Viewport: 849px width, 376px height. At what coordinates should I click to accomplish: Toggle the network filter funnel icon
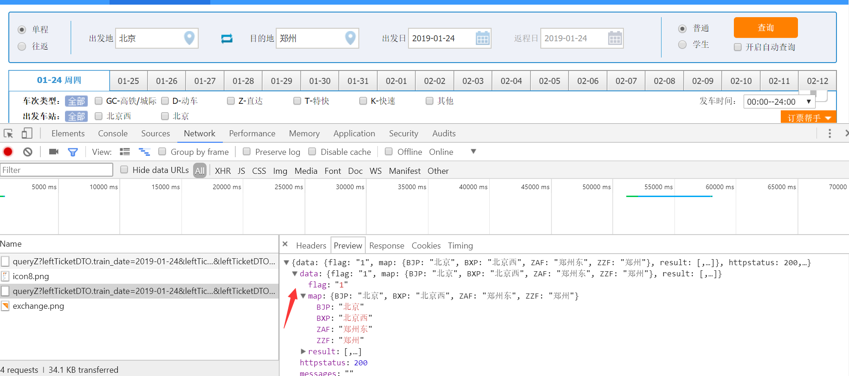click(x=72, y=152)
